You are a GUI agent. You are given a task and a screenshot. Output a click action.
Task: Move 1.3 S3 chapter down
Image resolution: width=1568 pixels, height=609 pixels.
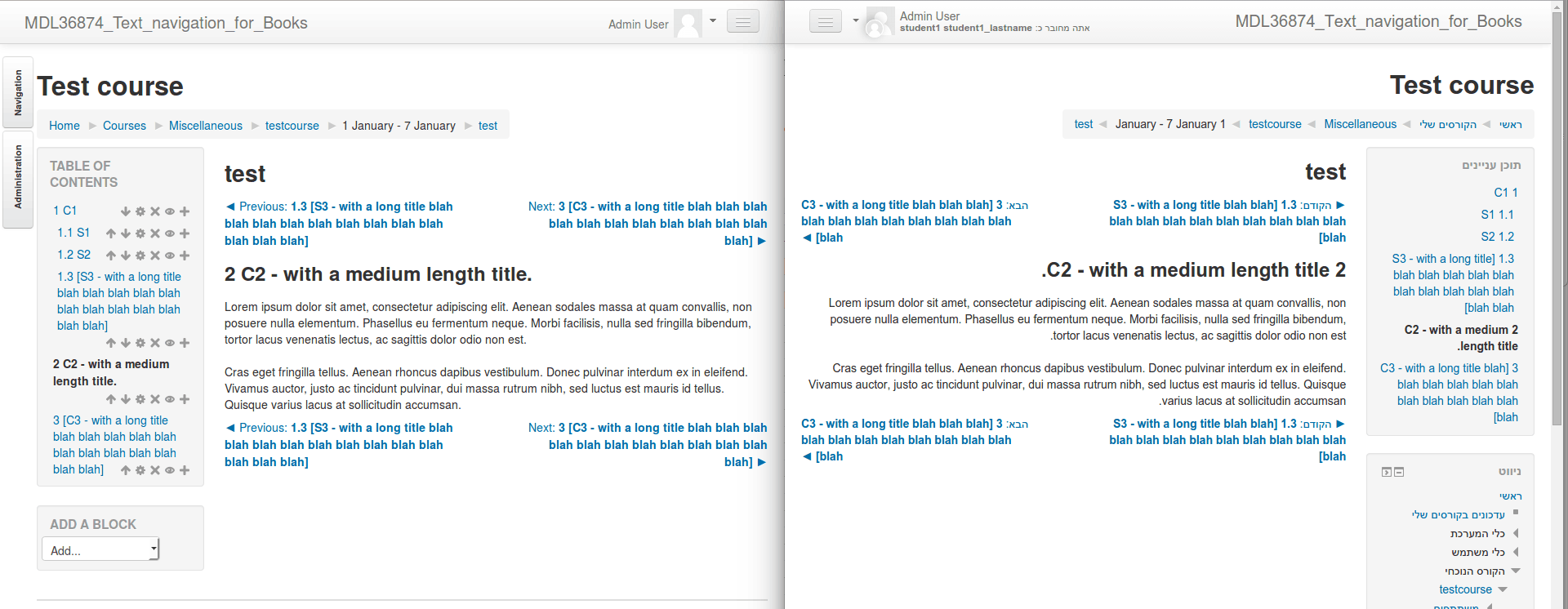click(126, 343)
